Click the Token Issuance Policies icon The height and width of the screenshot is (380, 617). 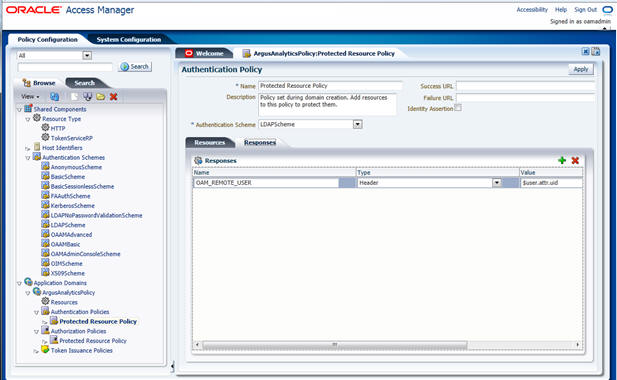click(x=45, y=349)
